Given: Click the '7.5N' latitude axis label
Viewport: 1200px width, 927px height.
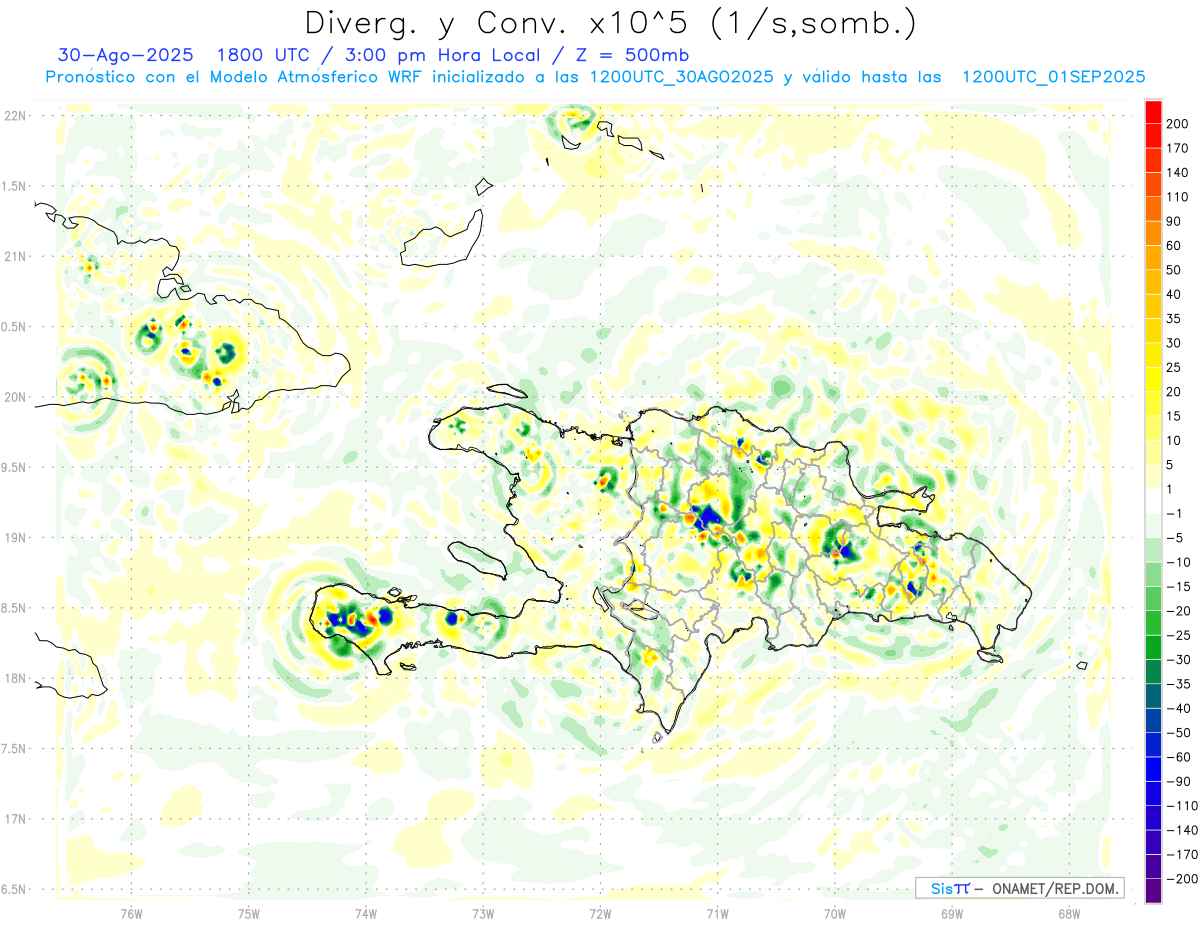Looking at the screenshot, I should (15, 749).
